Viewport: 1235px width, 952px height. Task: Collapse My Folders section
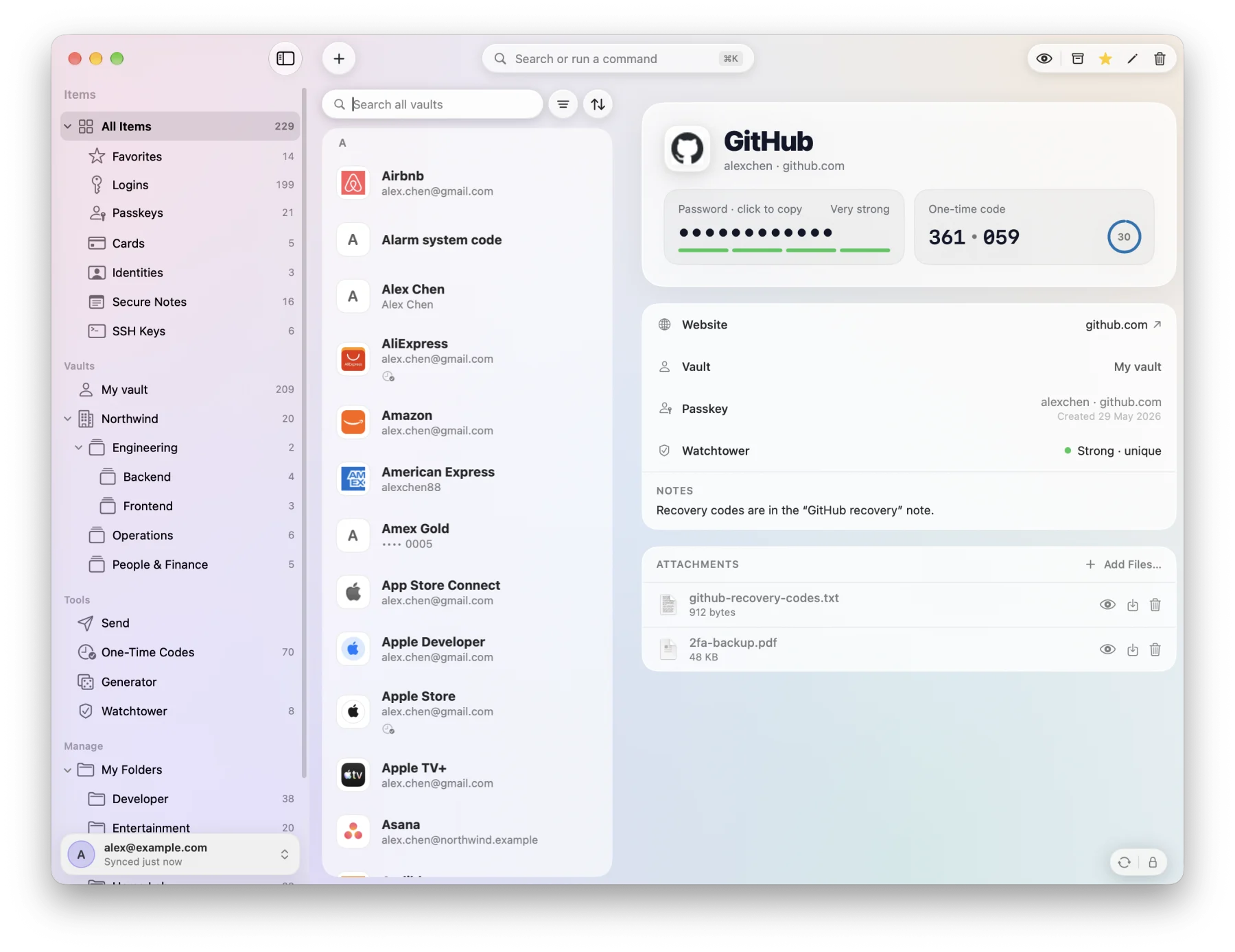point(67,770)
